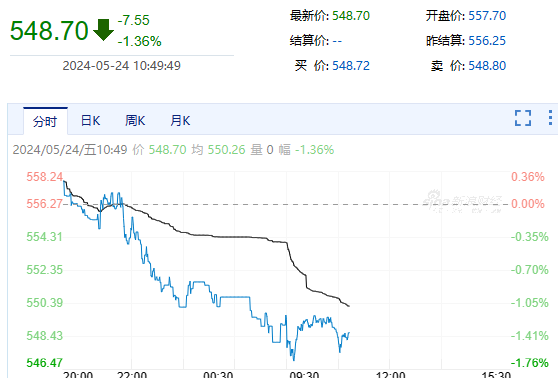Click the 最新价 value 548.70
The height and width of the screenshot is (378, 558).
tap(351, 16)
